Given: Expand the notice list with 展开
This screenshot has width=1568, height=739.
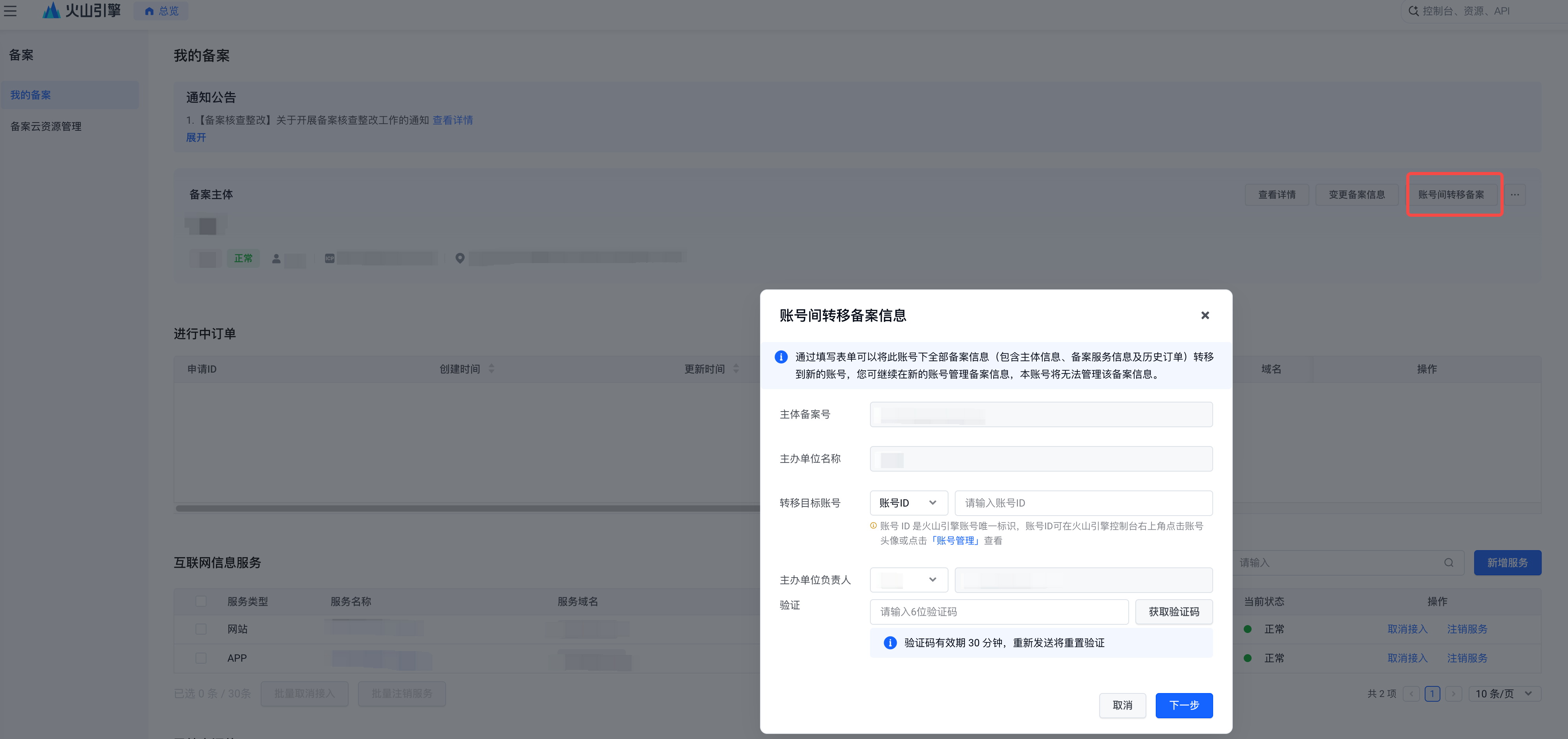Looking at the screenshot, I should coord(196,137).
